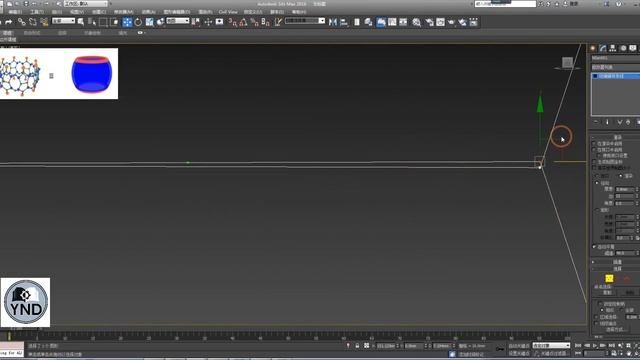Toggle the Percent Snap icon
640x360 pixels.
pyautogui.click(x=254, y=22)
